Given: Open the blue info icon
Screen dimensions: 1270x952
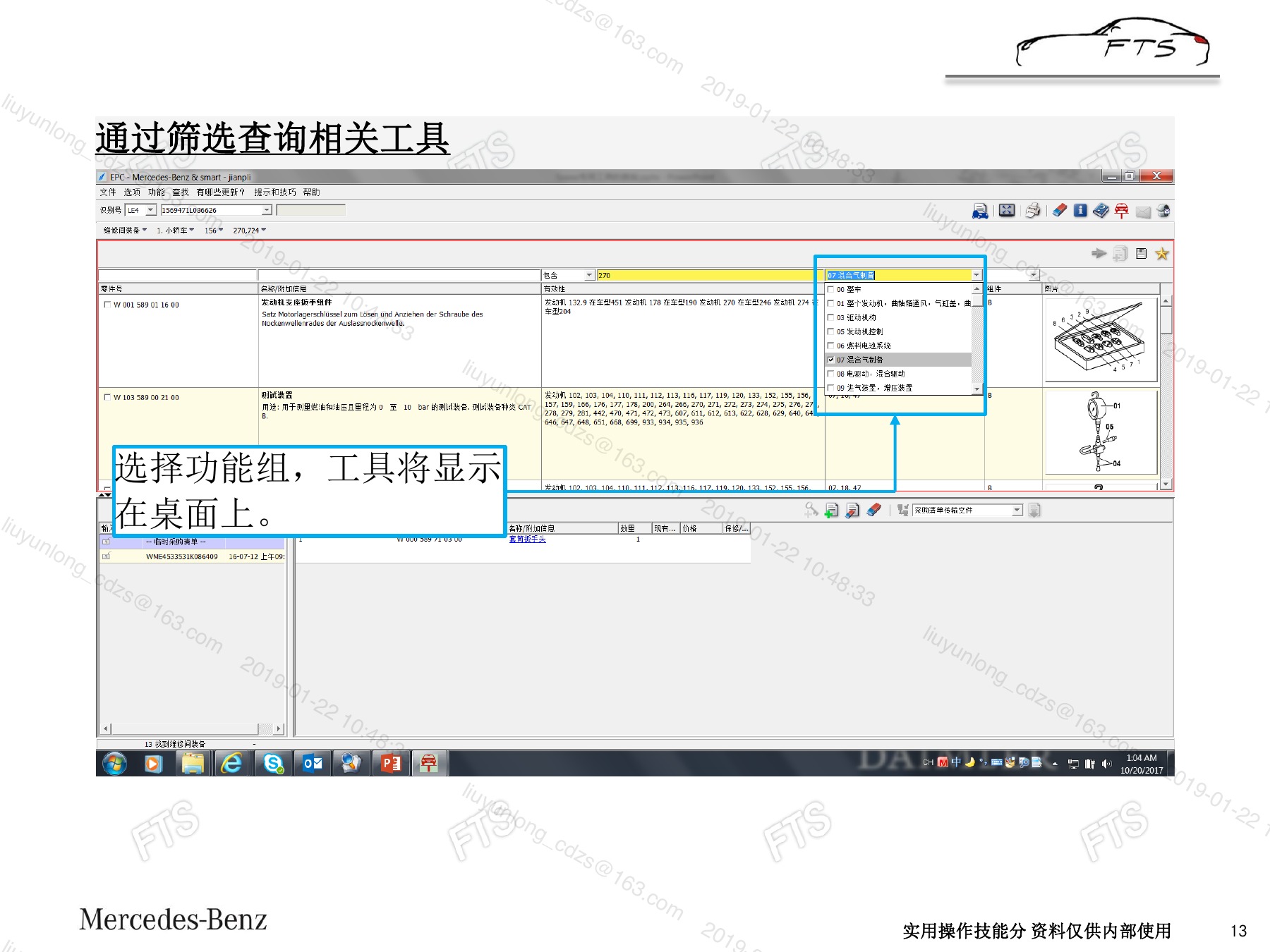Looking at the screenshot, I should pos(1080,210).
